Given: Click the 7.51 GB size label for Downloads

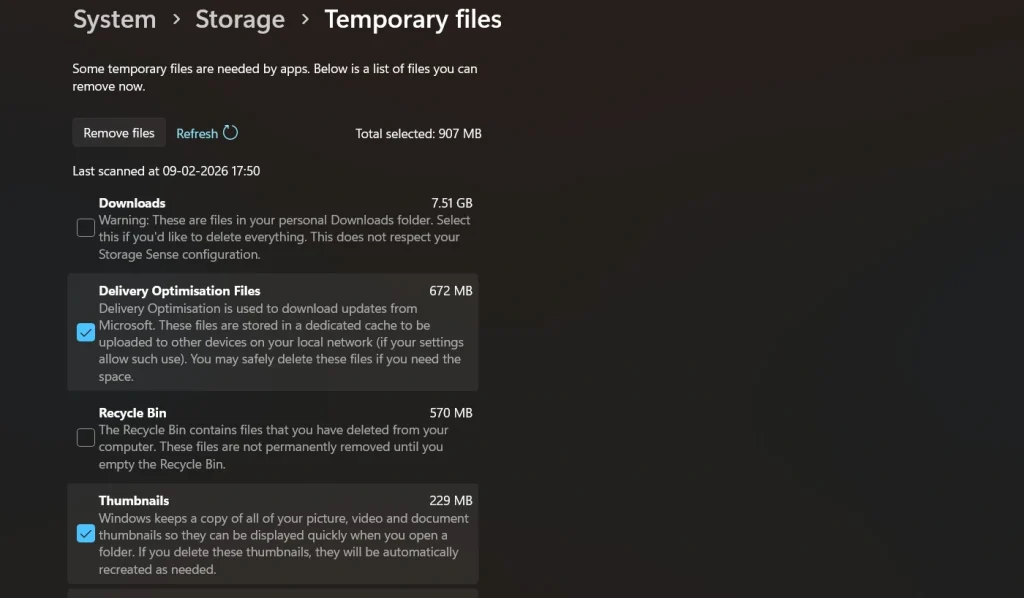Looking at the screenshot, I should click(452, 203).
